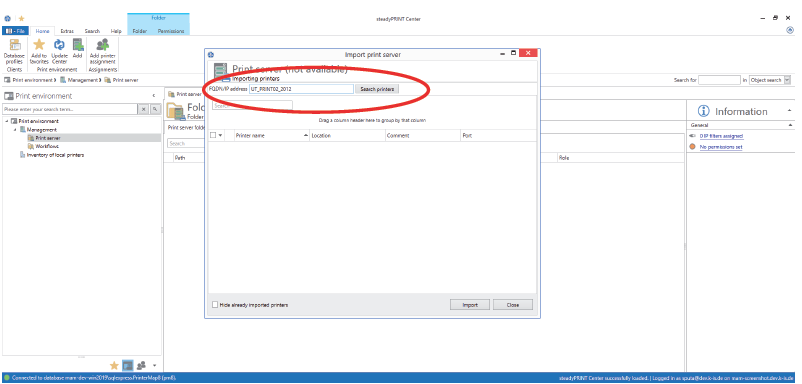Image resolution: width=802 pixels, height=384 pixels.
Task: Click the favorites star at the bottom of the tree panel
Action: (x=114, y=365)
